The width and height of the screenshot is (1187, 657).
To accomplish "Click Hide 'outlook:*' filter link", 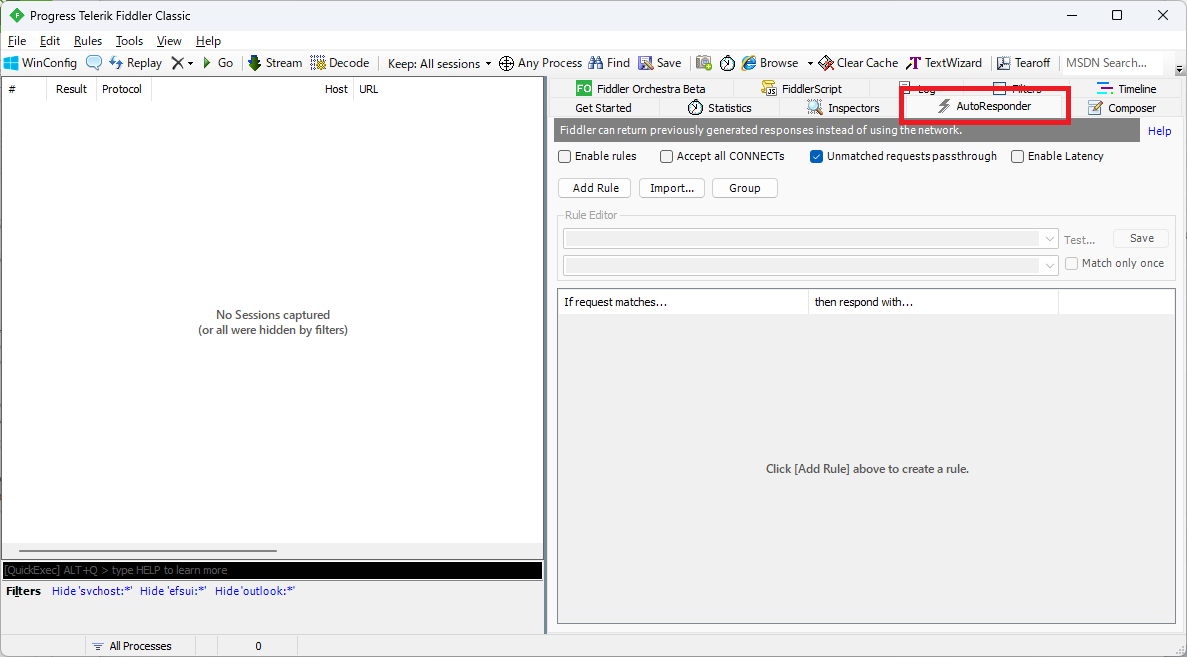I will (x=254, y=591).
